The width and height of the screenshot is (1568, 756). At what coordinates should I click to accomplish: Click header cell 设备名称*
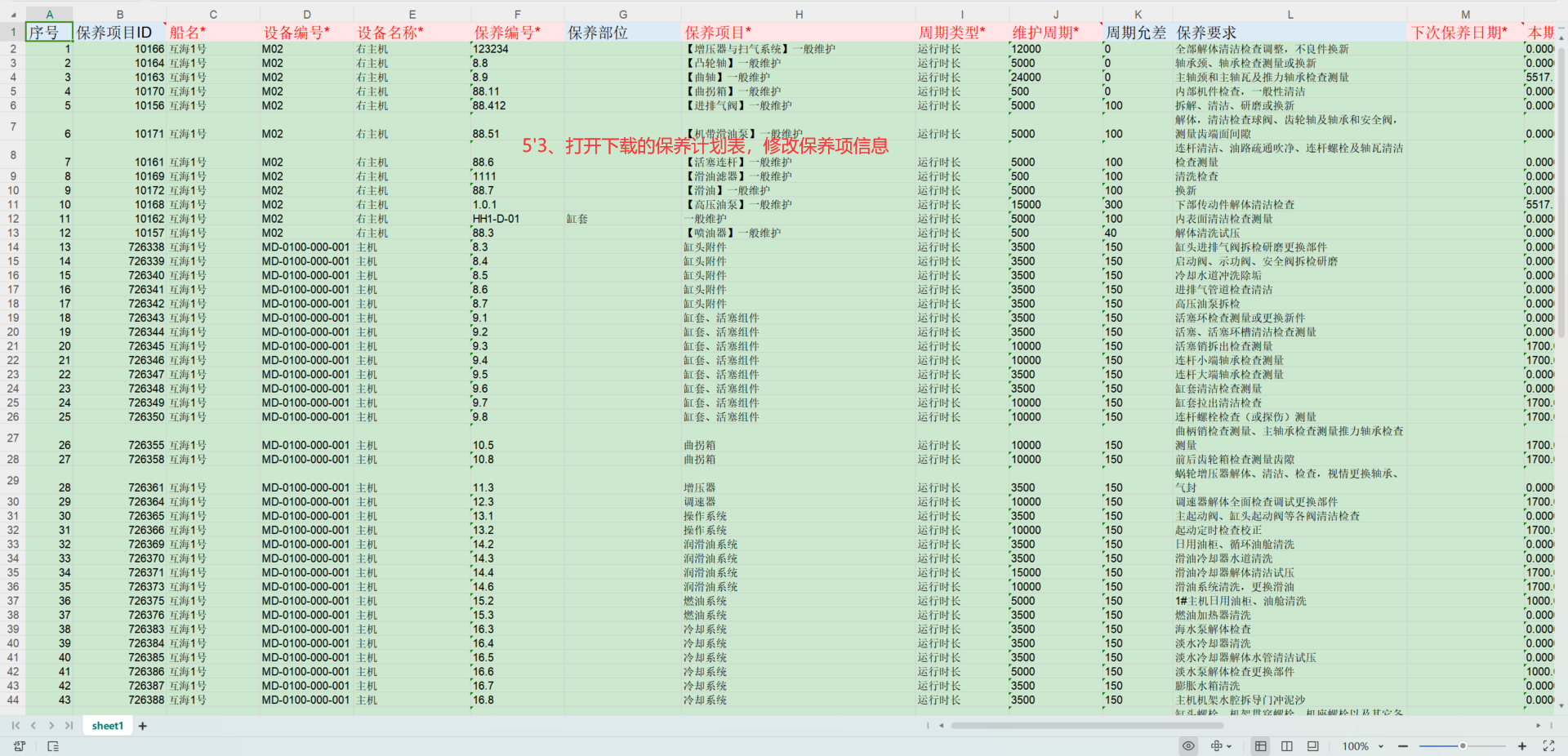pyautogui.click(x=412, y=32)
